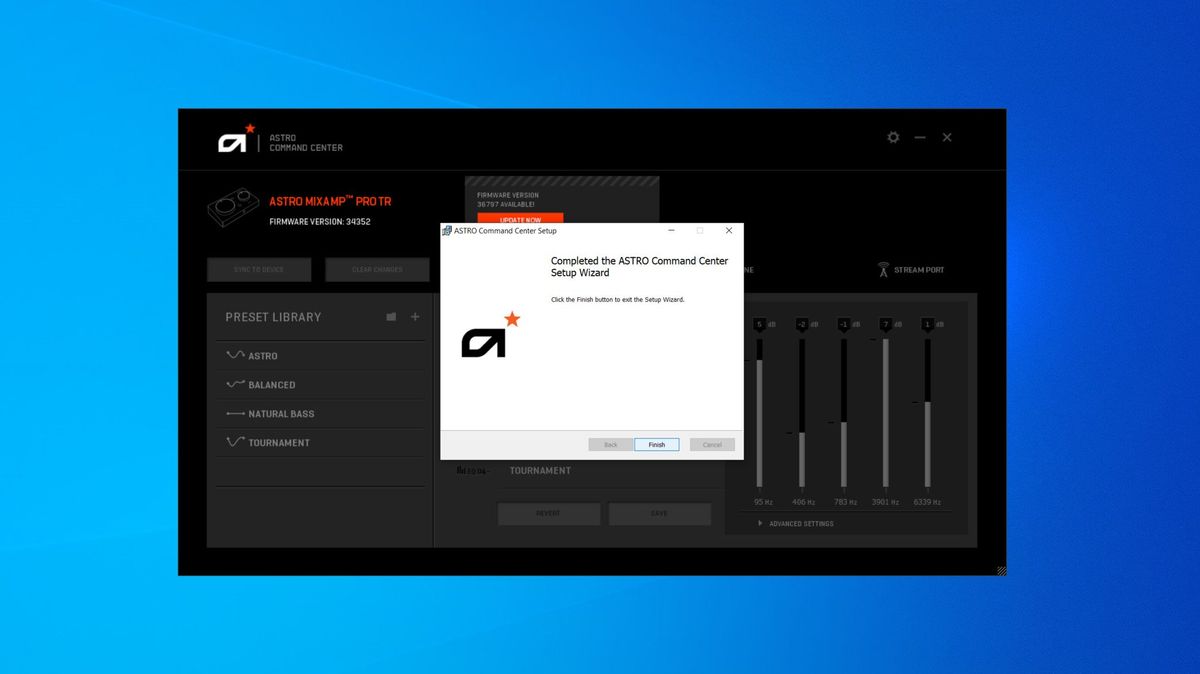Click the 406 Hz equalizer slider
Screen dimensions: 1200x674
pyautogui.click(x=802, y=413)
